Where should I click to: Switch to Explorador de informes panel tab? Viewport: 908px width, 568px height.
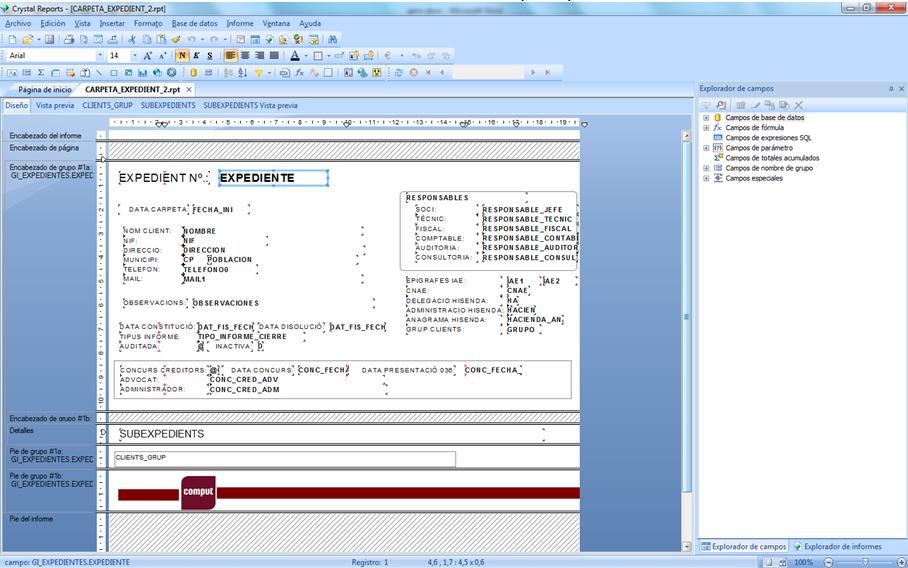point(837,547)
